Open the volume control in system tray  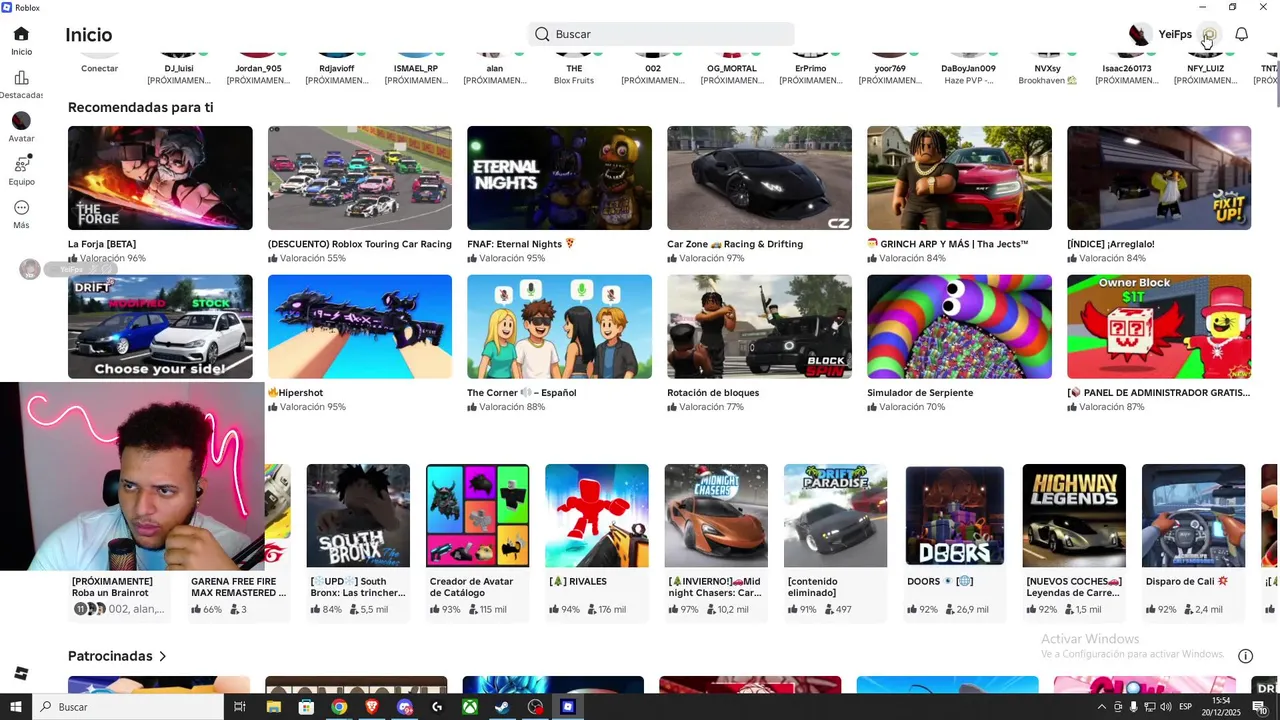1165,707
